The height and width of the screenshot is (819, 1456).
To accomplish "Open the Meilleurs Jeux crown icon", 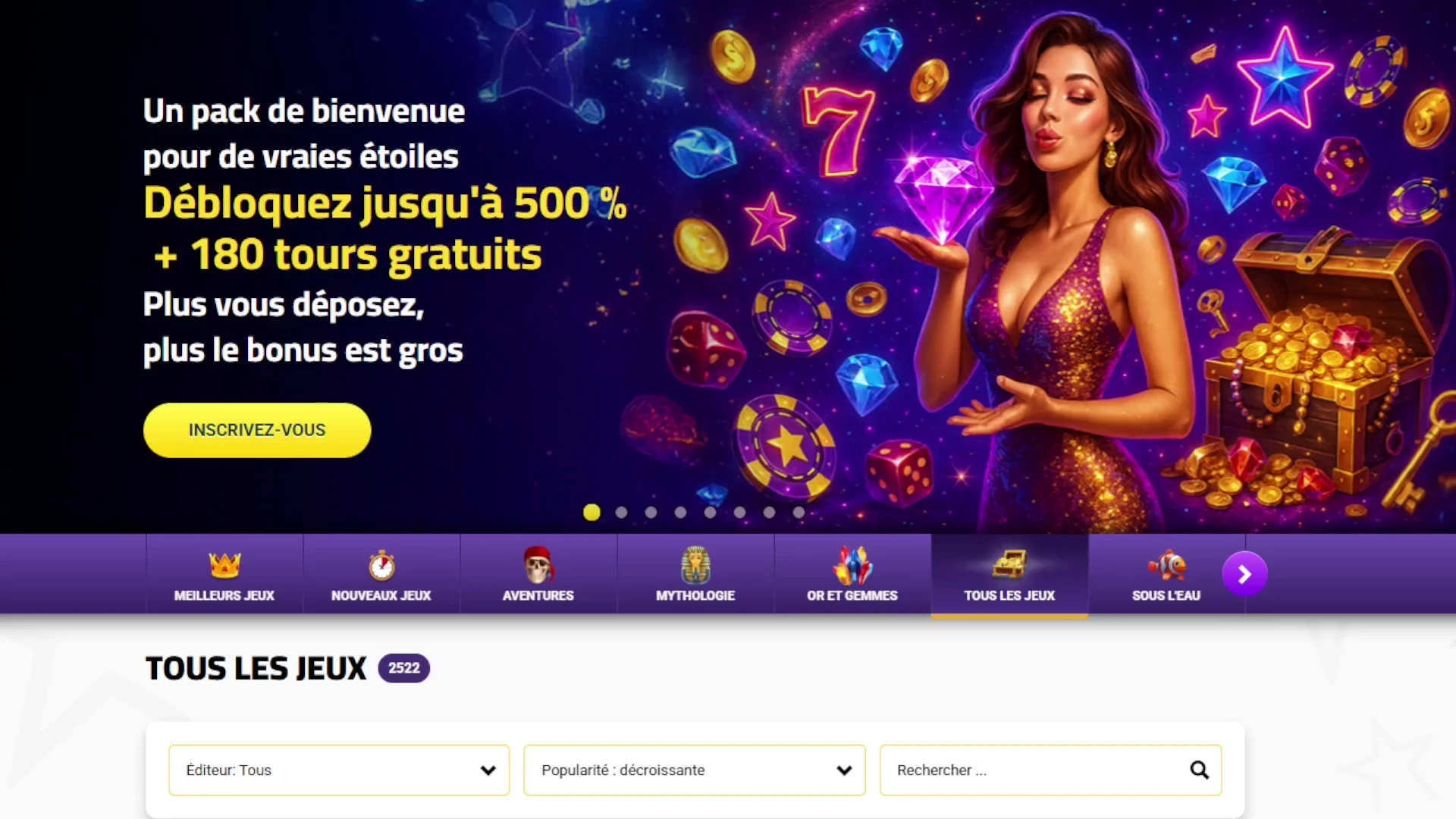I will click(x=224, y=565).
